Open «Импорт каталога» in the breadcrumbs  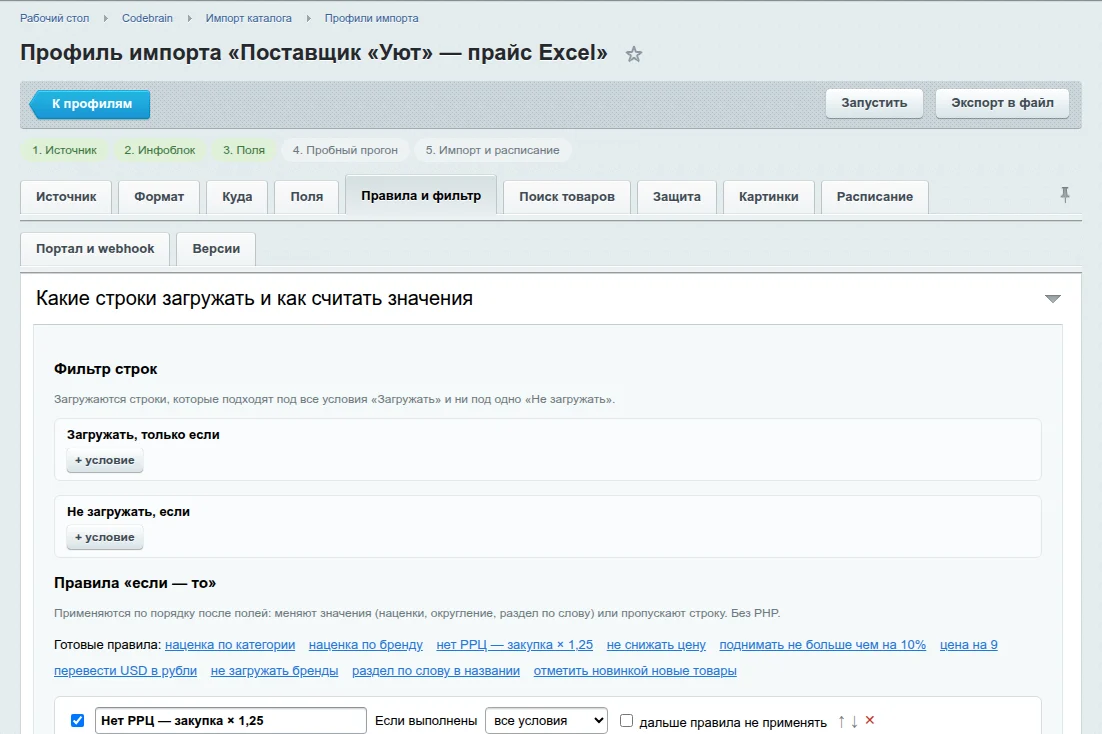(248, 18)
